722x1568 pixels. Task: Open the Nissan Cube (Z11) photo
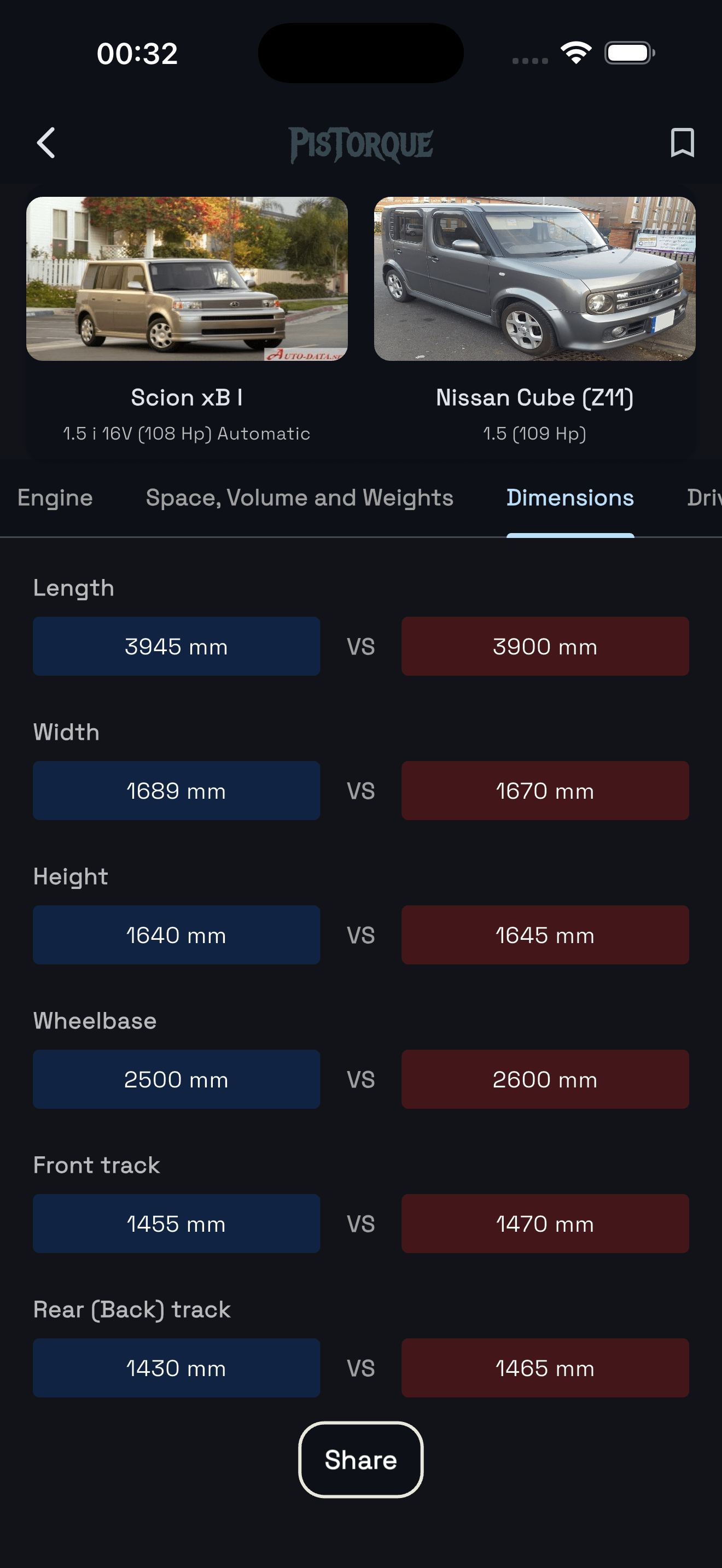click(x=534, y=279)
